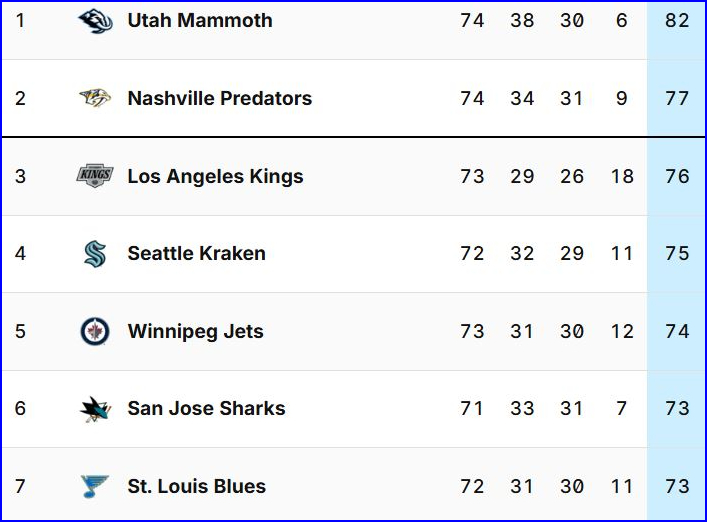
Task: Open the Nashville Predators team link
Action: (x=220, y=98)
